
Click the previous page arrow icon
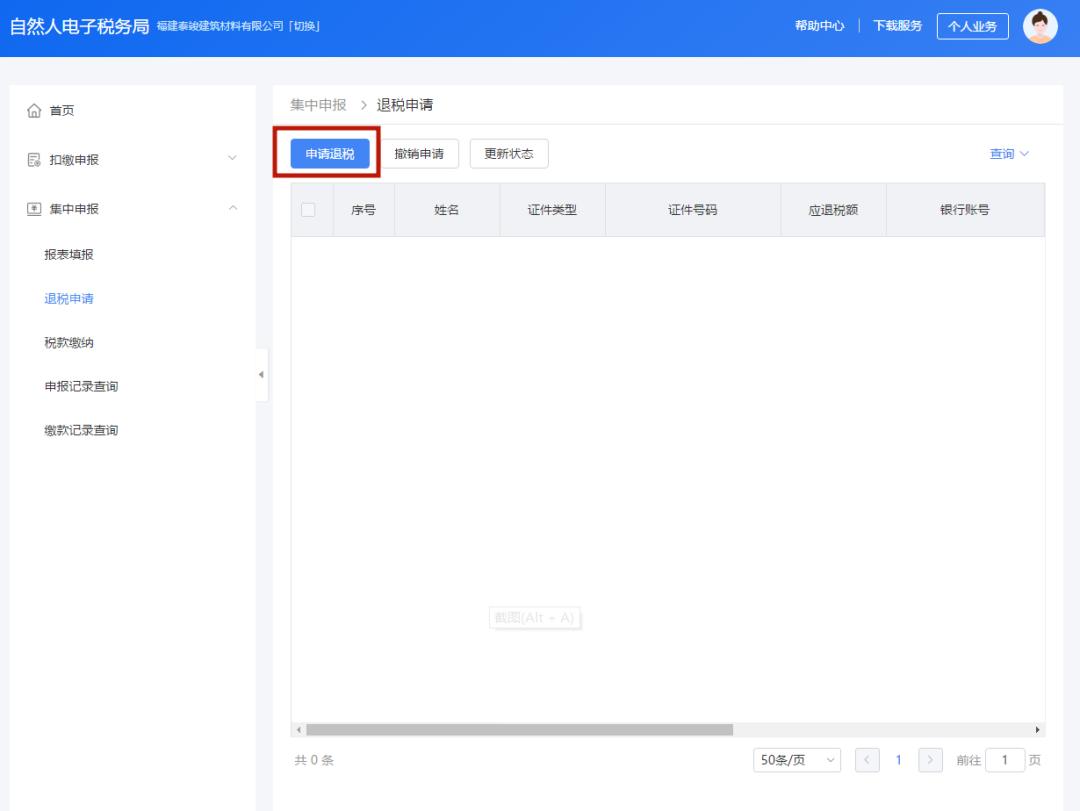[866, 760]
